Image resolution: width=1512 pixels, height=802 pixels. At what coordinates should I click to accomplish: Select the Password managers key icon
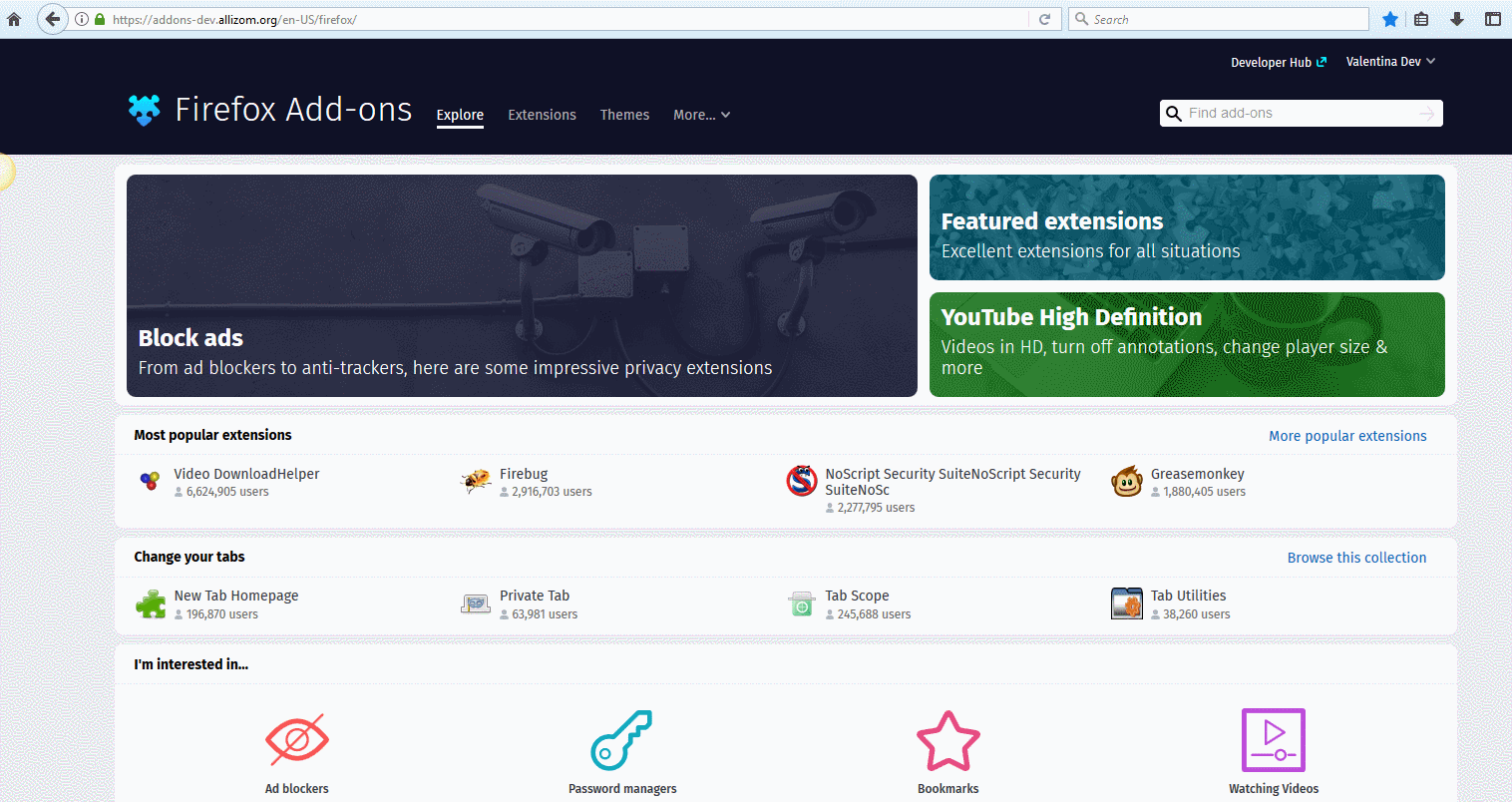pyautogui.click(x=622, y=740)
